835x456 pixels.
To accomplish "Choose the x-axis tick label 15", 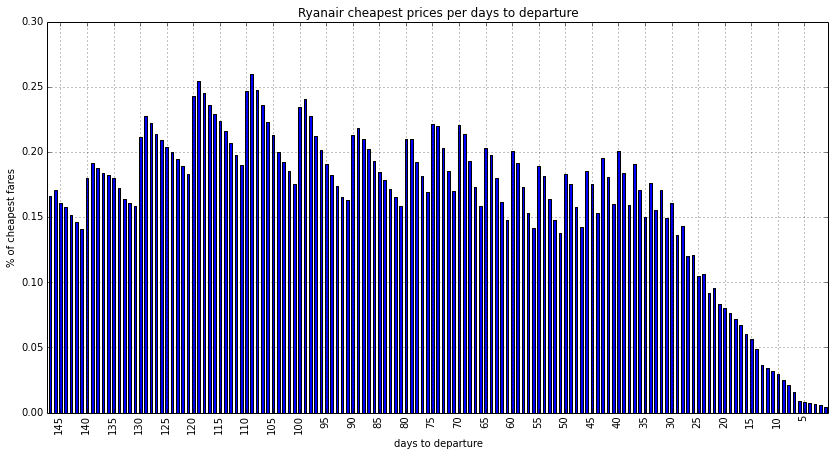I will (x=750, y=424).
